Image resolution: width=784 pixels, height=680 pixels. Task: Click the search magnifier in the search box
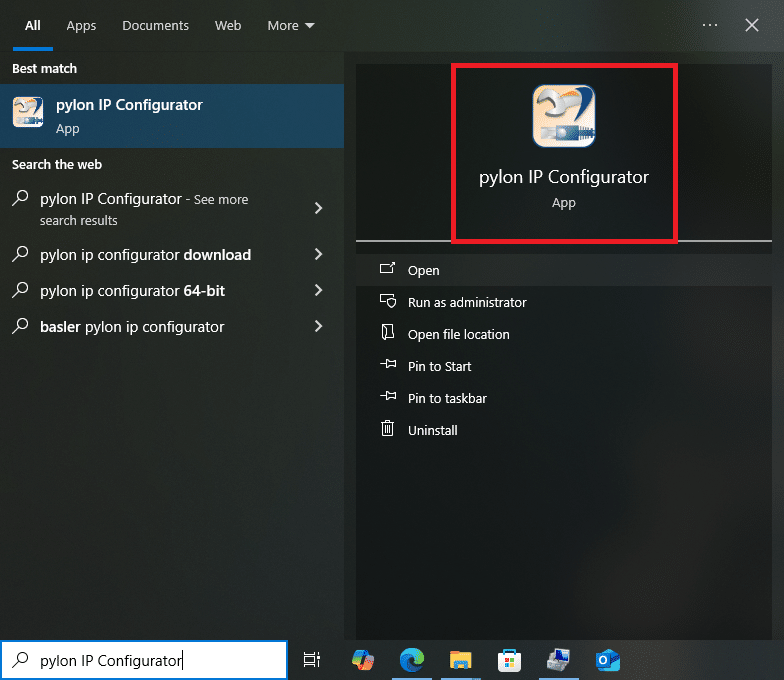pos(20,660)
